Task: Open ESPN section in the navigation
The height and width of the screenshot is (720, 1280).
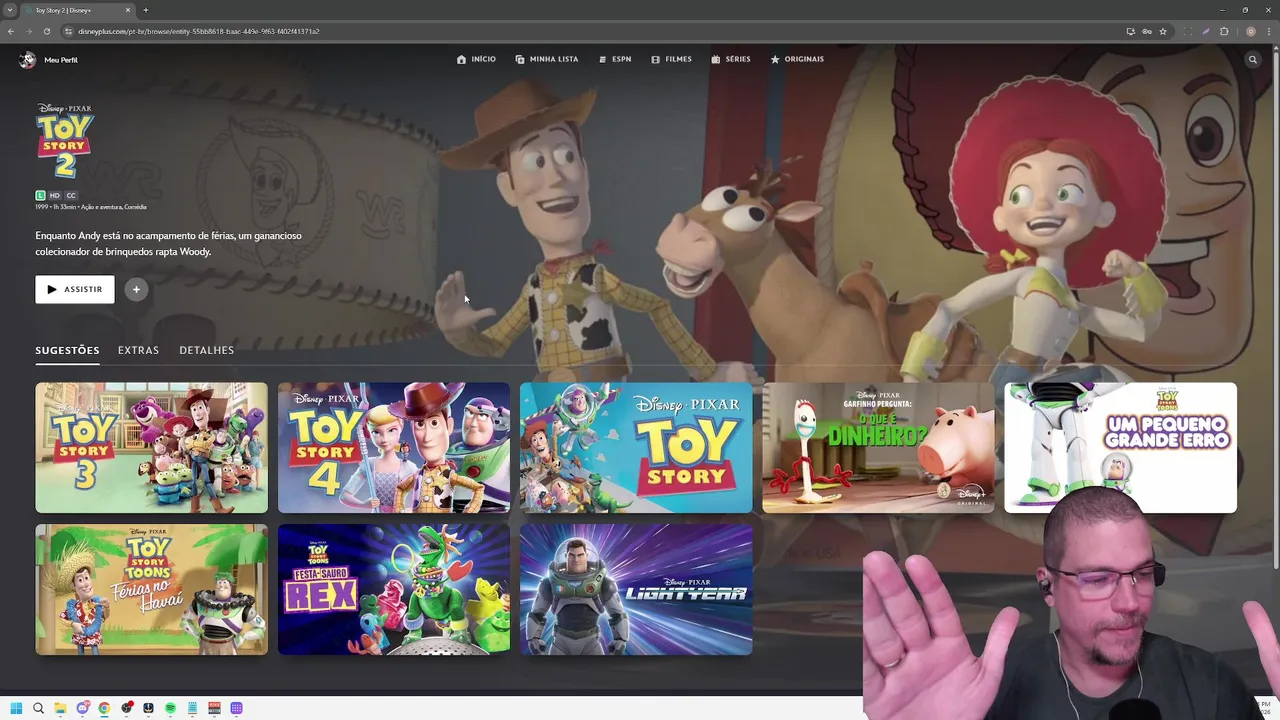Action: (615, 59)
